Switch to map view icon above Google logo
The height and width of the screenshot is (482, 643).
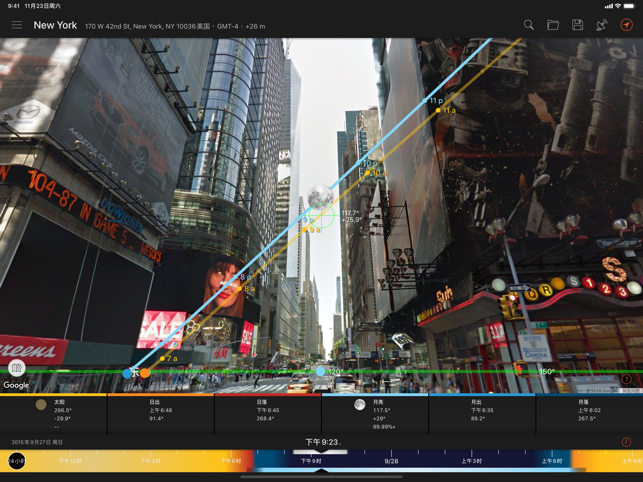(x=16, y=368)
